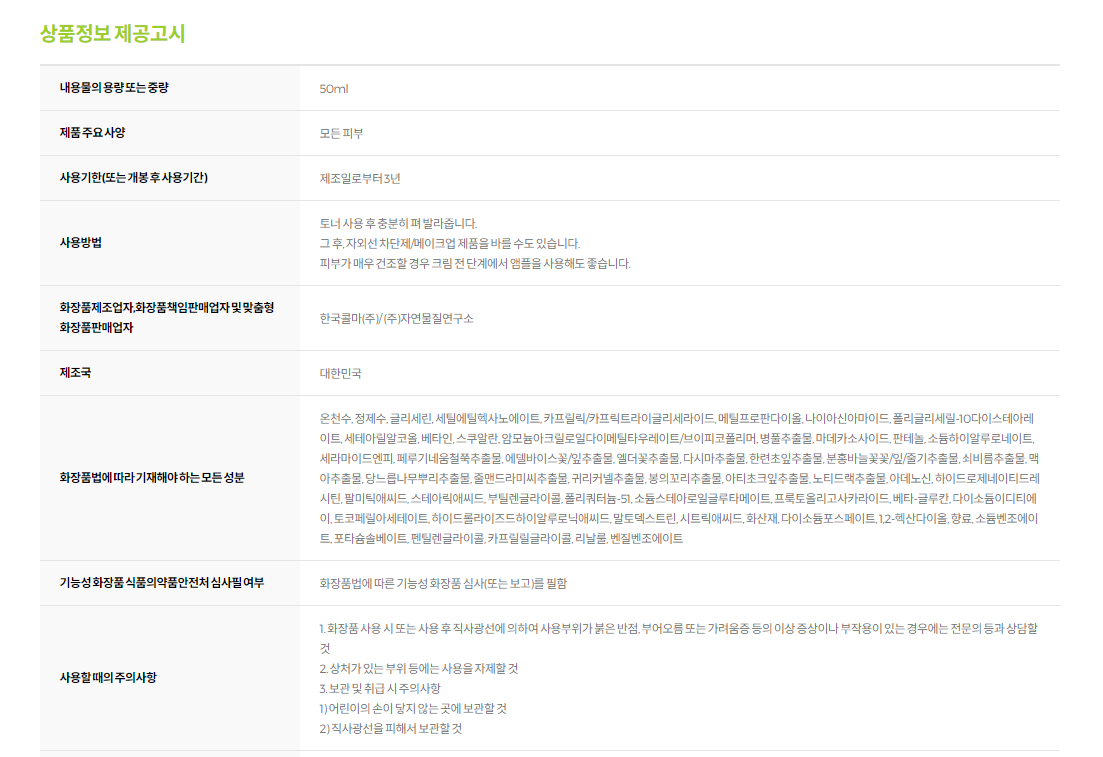Select the 한국콜마(주)/(주)자연물질연구소 text
The image size is (1103, 757).
pos(396,318)
